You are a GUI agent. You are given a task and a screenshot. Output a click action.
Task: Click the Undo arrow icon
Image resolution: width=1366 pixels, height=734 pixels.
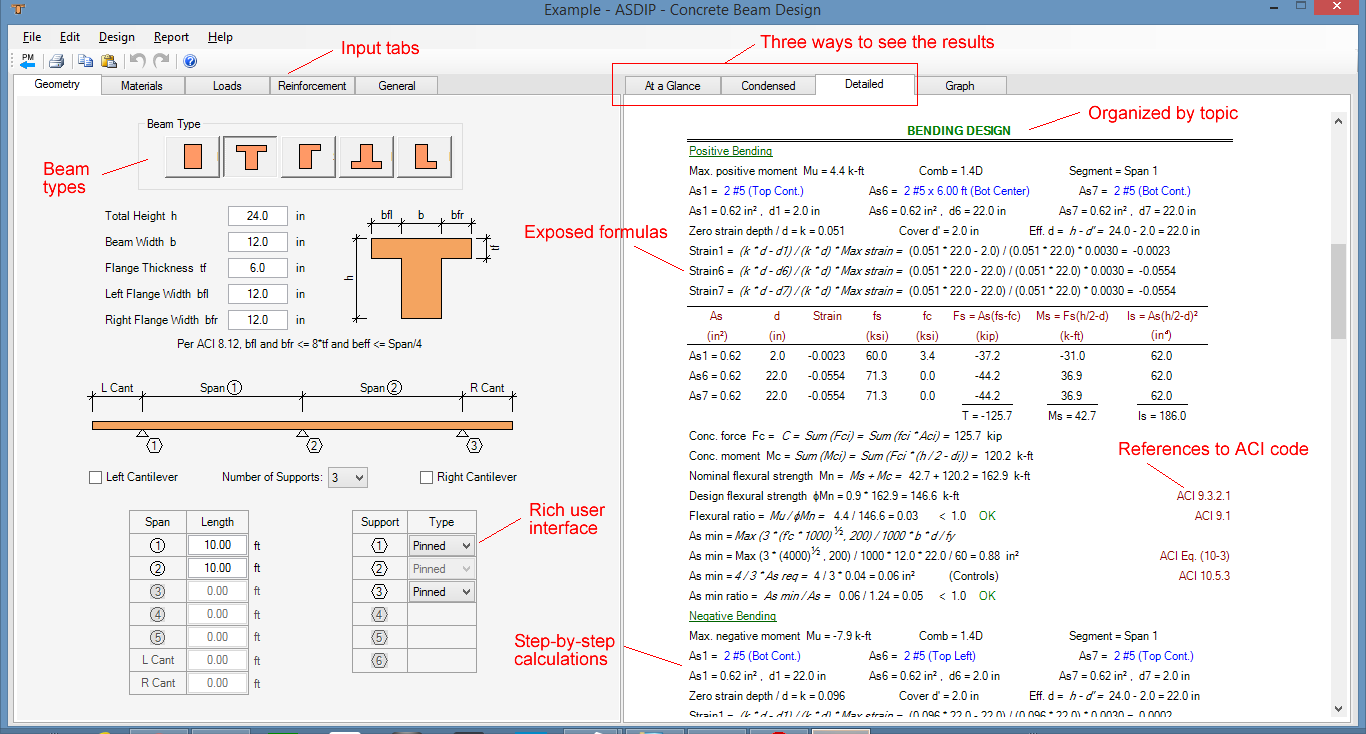[x=138, y=61]
